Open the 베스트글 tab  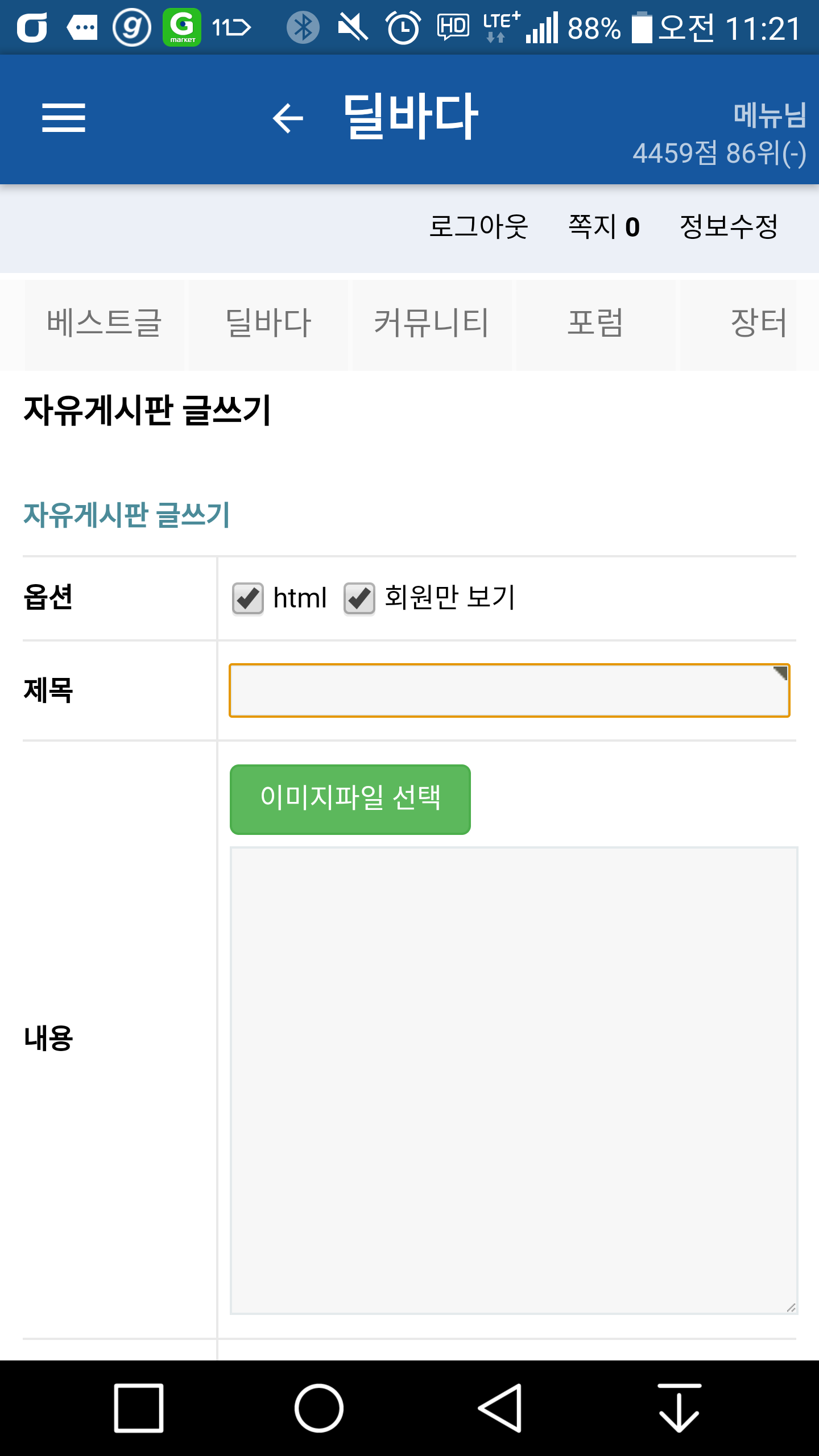click(x=105, y=324)
